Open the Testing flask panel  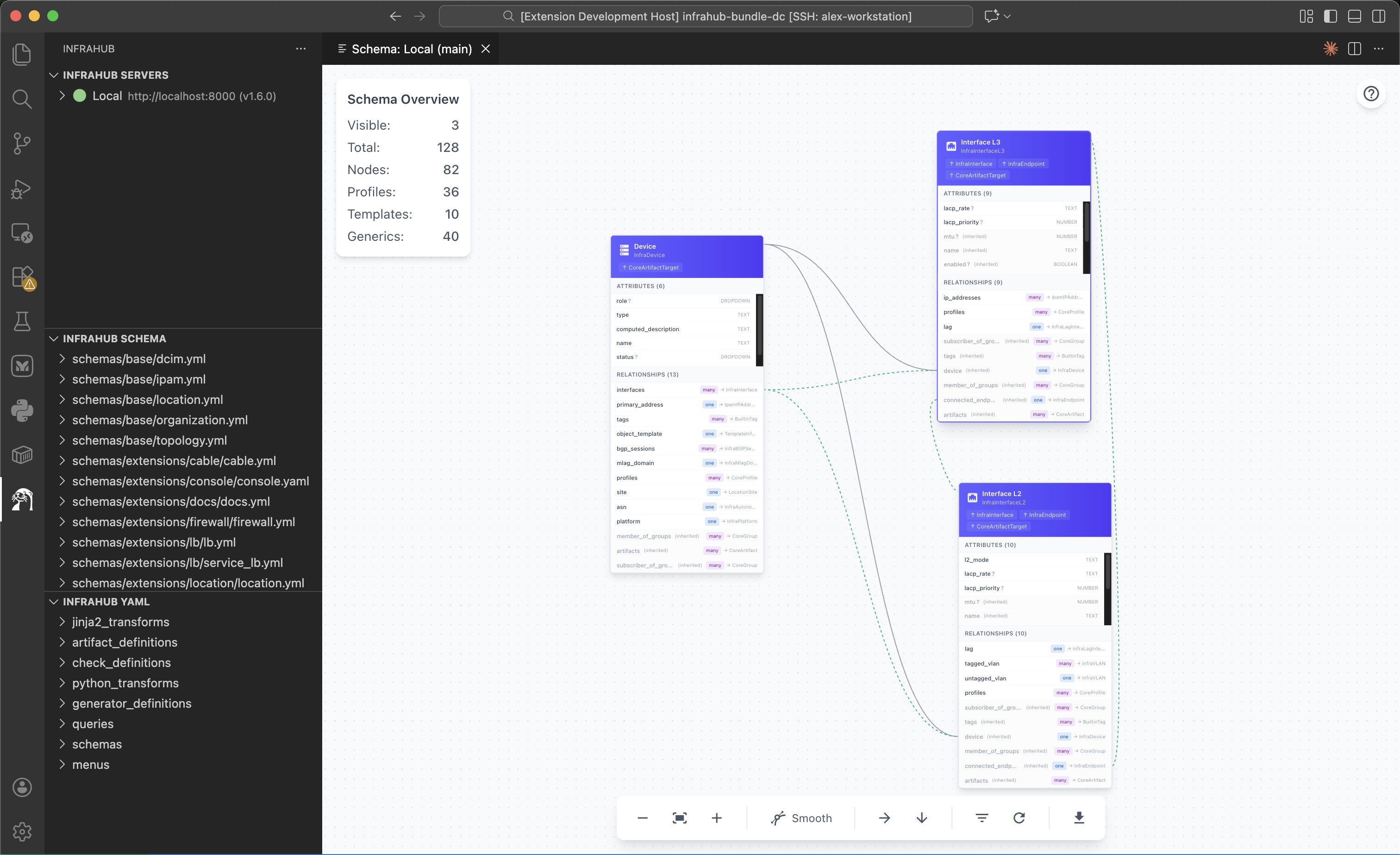tap(22, 321)
